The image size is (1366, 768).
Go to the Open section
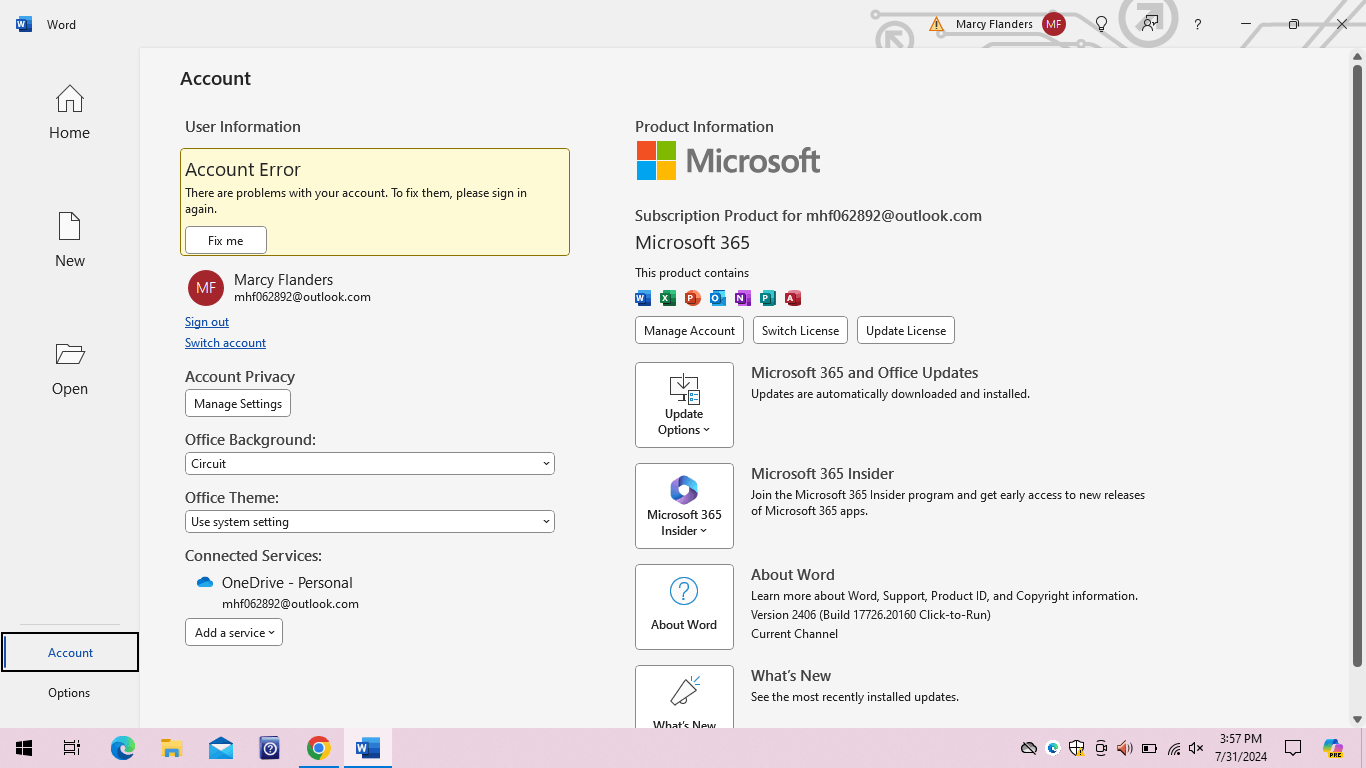point(69,368)
